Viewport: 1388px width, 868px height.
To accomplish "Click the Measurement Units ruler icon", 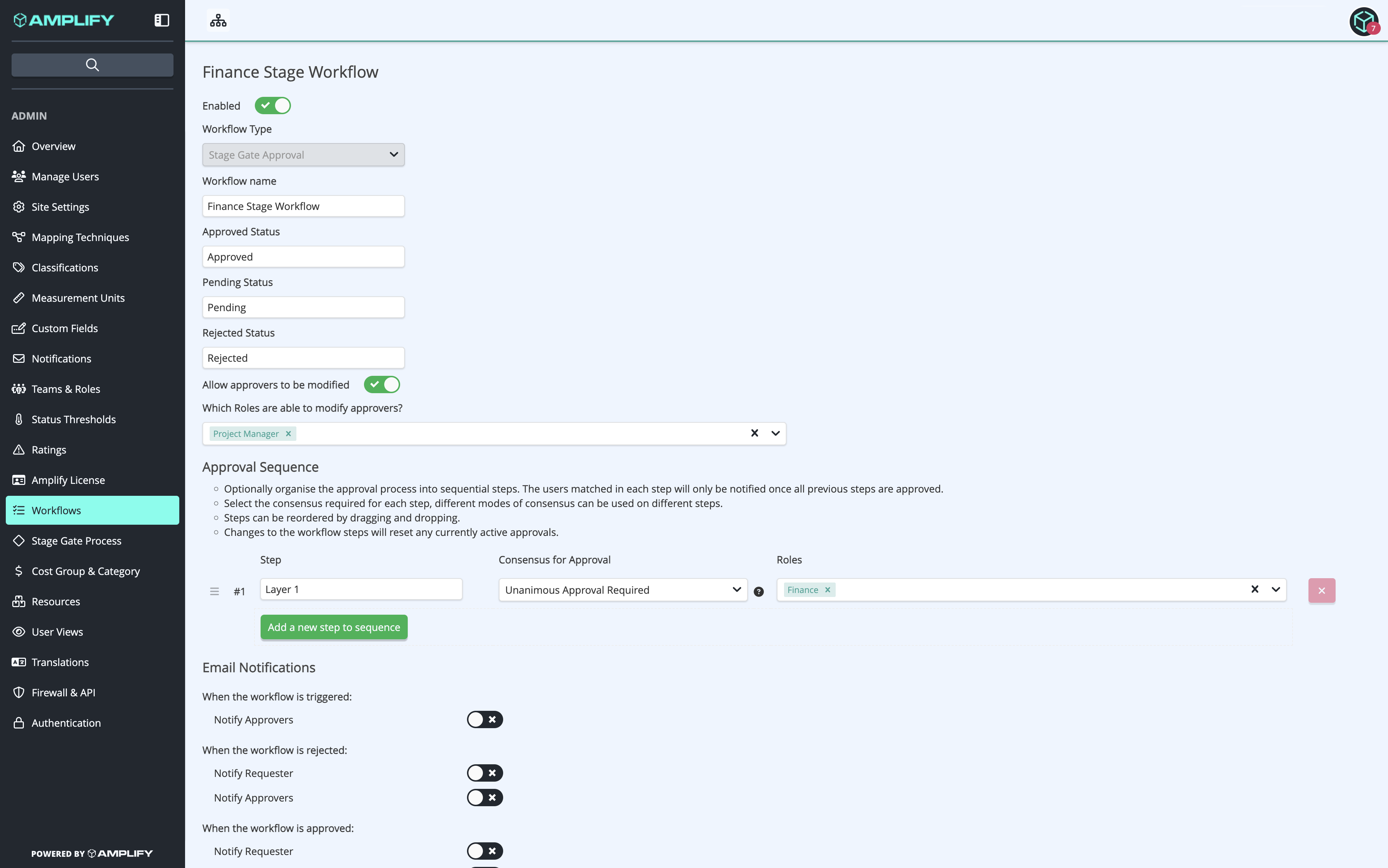I will tap(19, 298).
